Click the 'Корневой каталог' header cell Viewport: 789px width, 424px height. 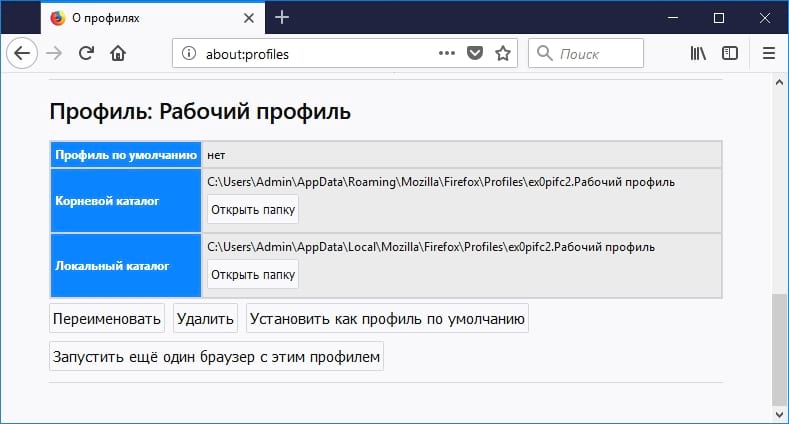pyautogui.click(x=126, y=201)
